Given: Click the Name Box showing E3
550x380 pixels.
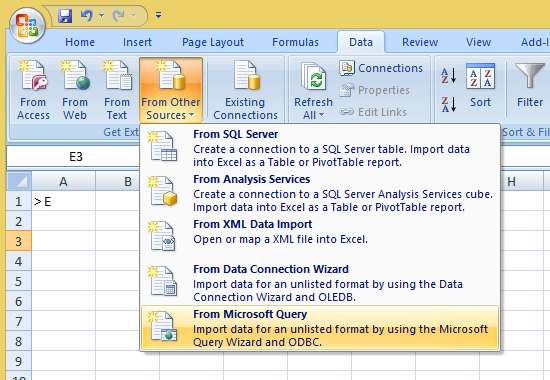Looking at the screenshot, I should click(x=73, y=156).
